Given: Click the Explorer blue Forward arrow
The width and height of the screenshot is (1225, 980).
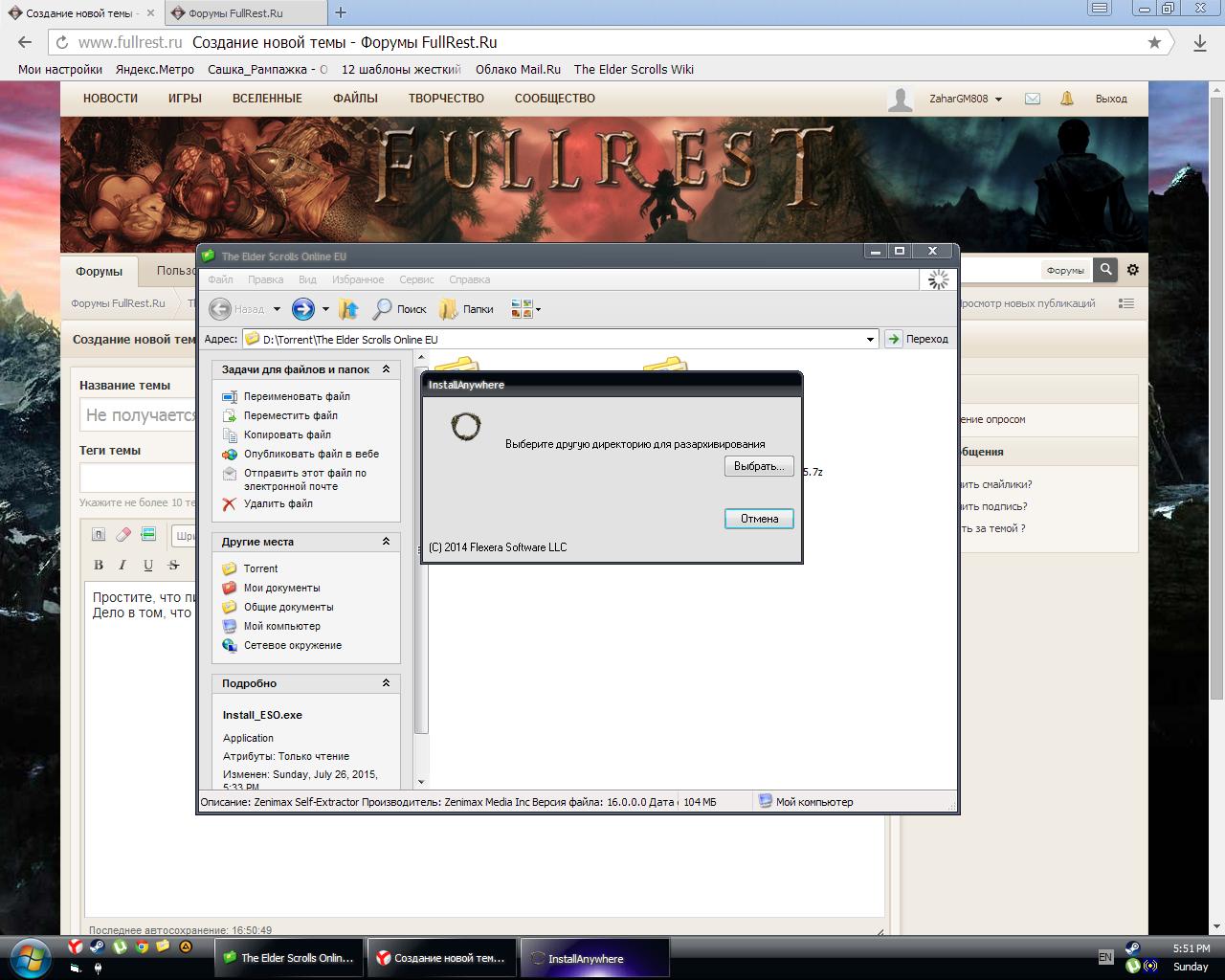Looking at the screenshot, I should [302, 309].
